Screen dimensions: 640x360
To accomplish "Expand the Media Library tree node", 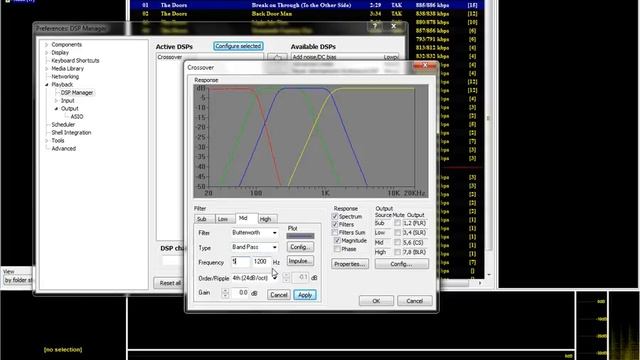I will [x=47, y=69].
